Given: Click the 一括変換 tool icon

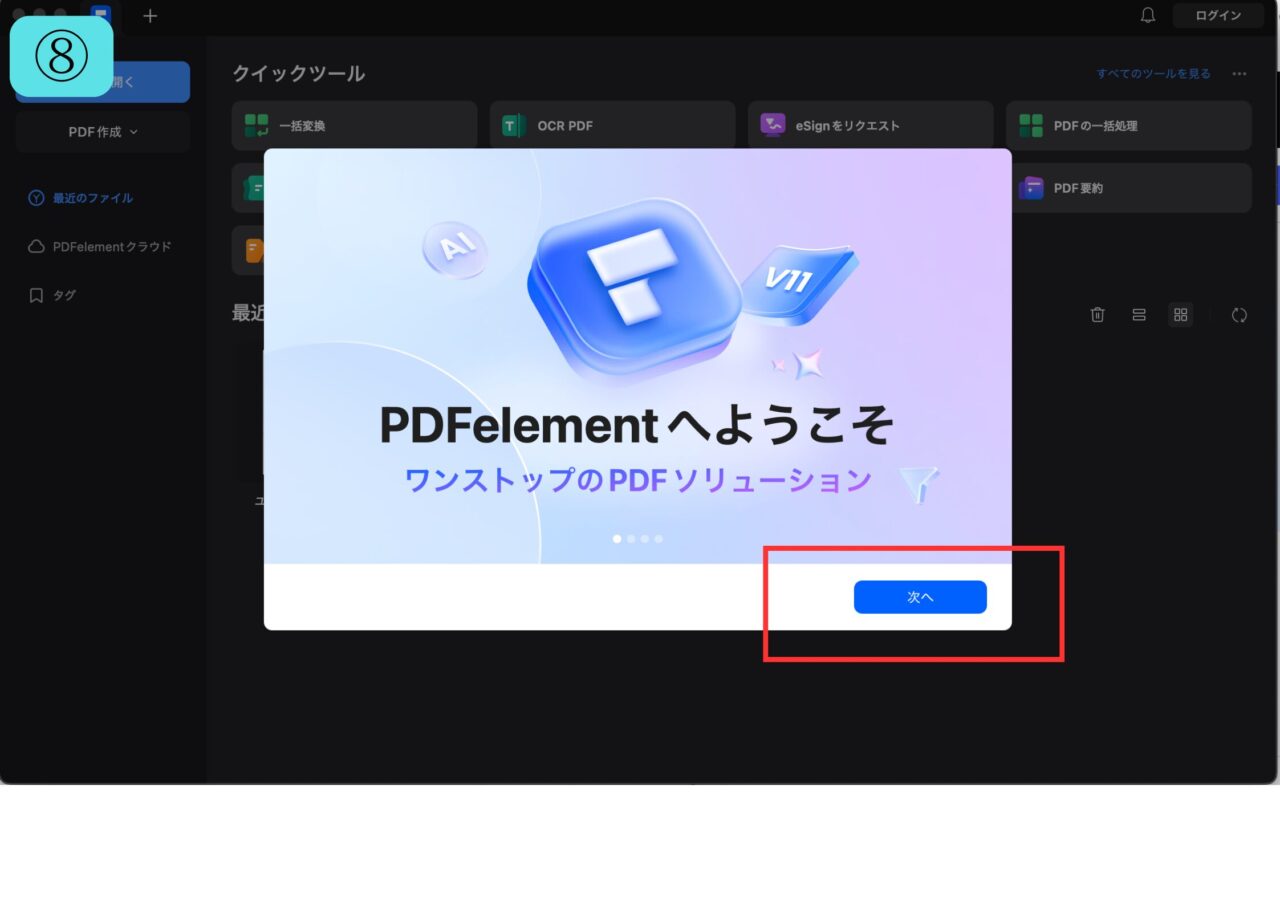Looking at the screenshot, I should tap(257, 126).
